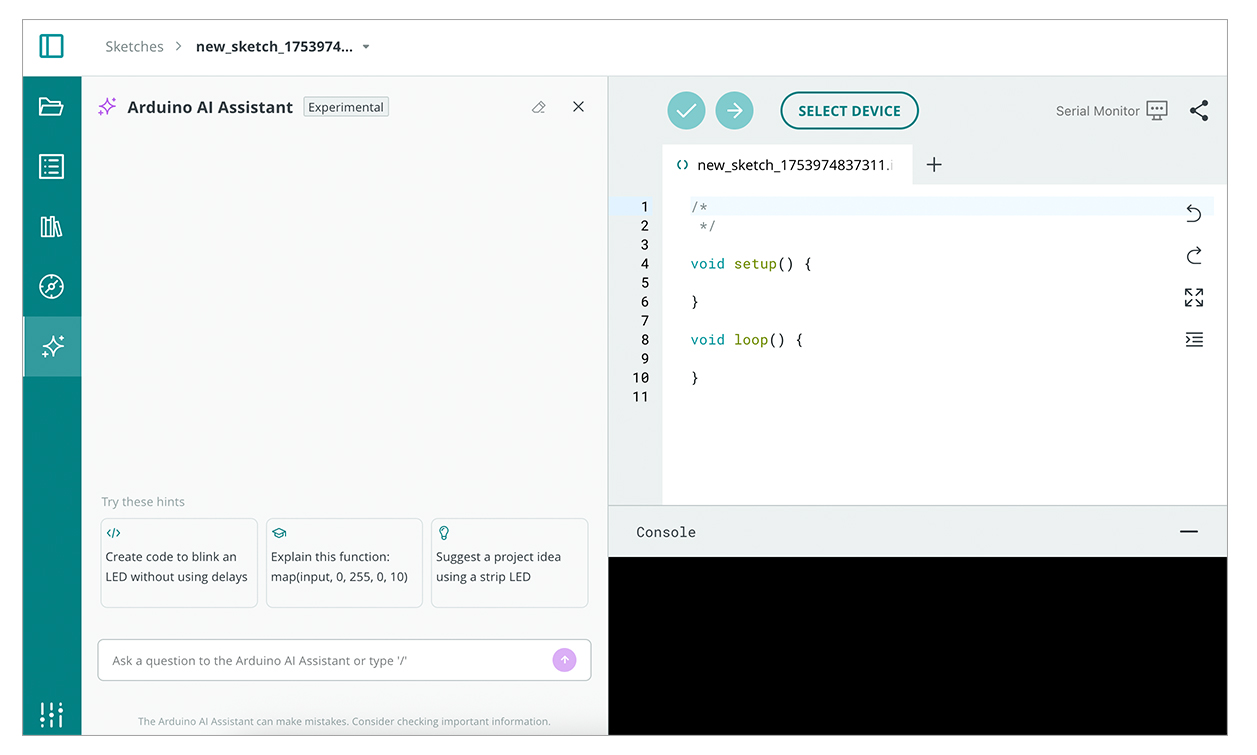
Task: Open the sketch name dropdown arrow
Action: click(366, 47)
